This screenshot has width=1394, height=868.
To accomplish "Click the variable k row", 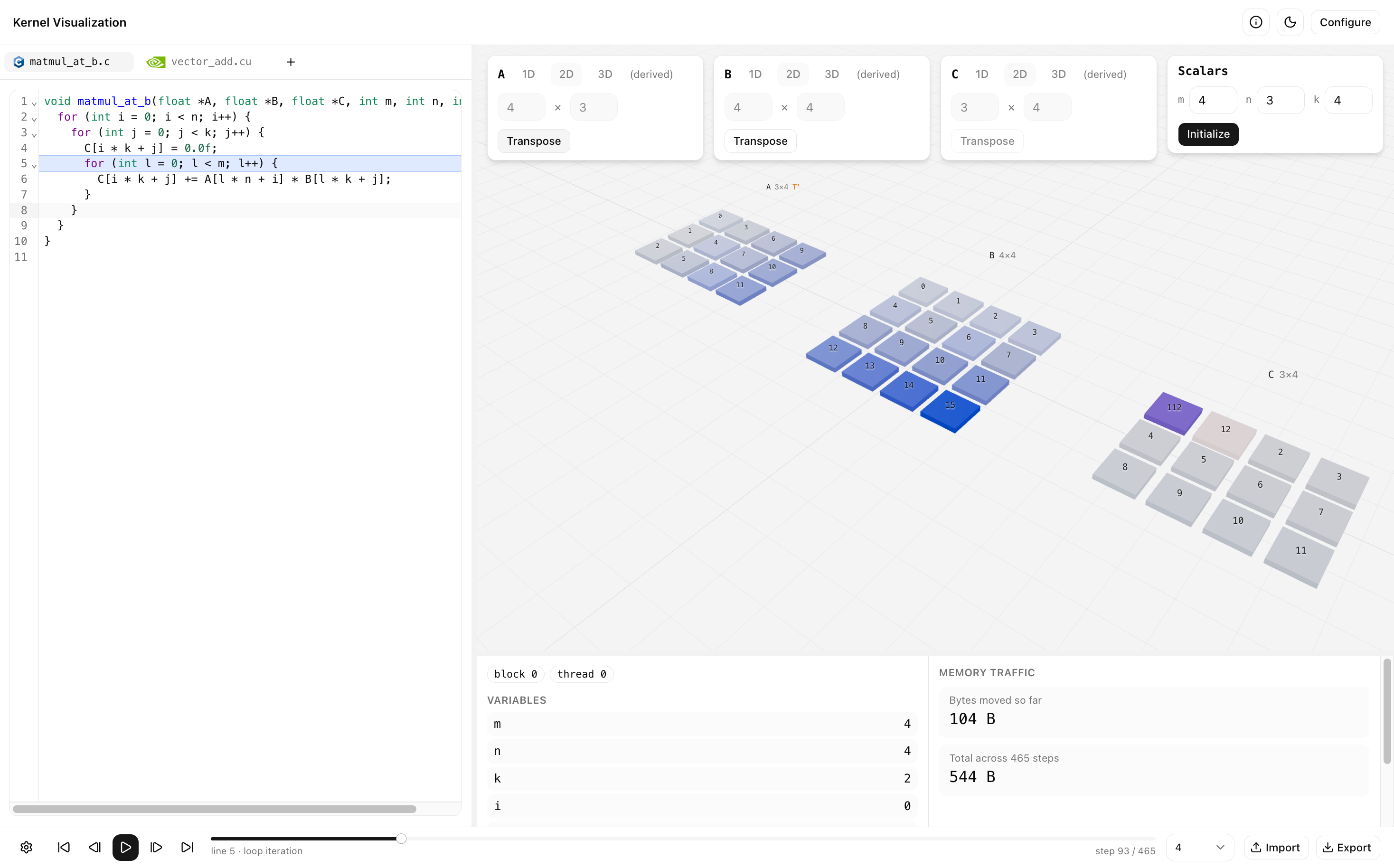I will (702, 778).
